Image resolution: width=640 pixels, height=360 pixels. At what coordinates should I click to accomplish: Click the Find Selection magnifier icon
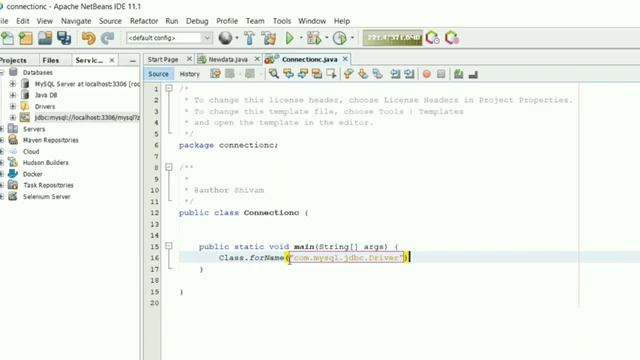[273, 74]
